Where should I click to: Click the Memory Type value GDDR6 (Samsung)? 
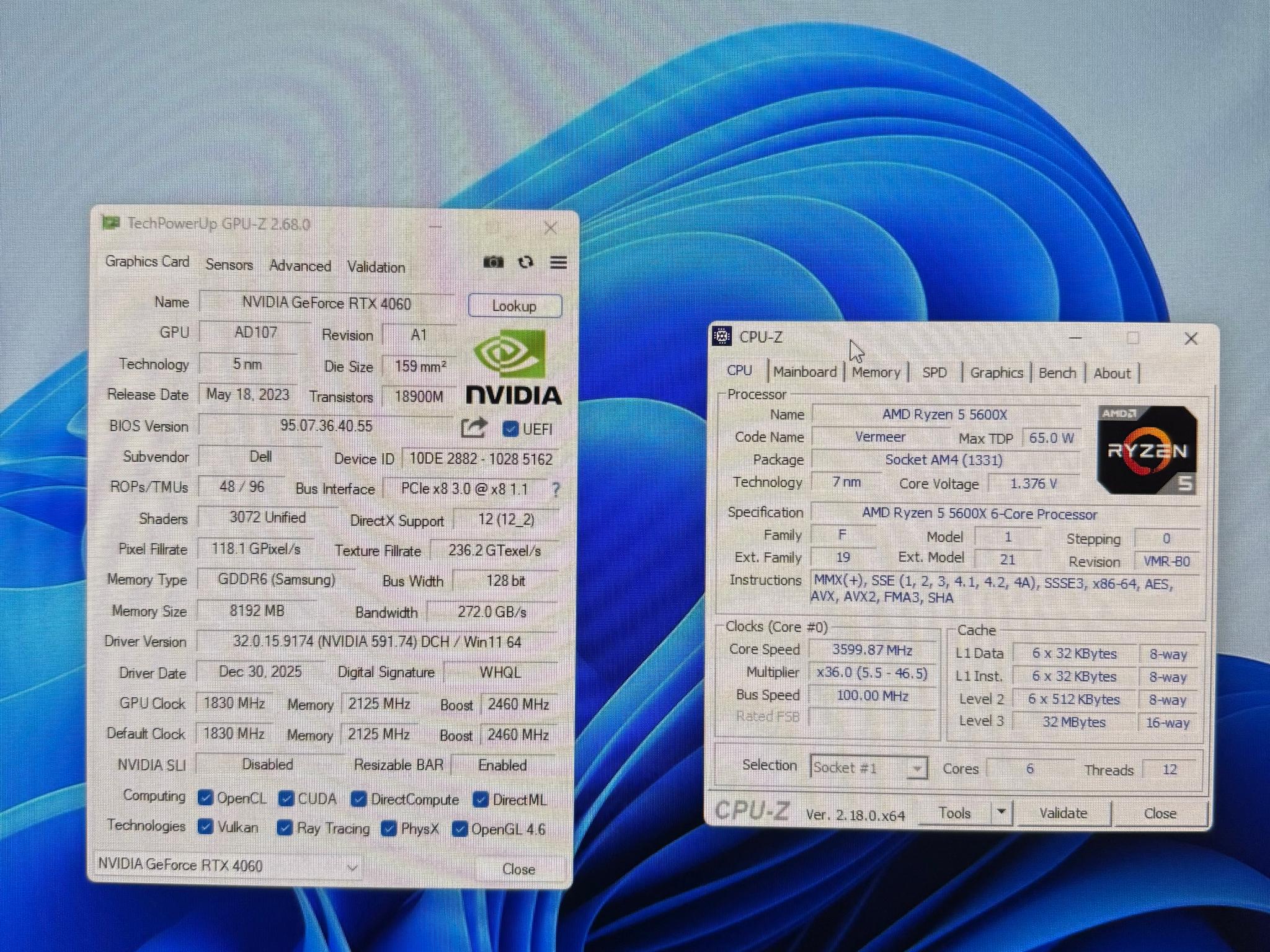pyautogui.click(x=277, y=580)
